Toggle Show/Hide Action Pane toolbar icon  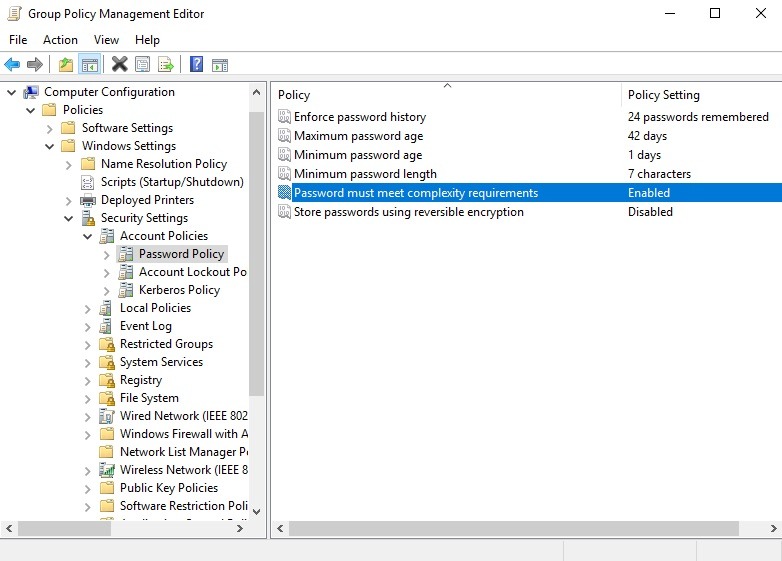tap(220, 65)
